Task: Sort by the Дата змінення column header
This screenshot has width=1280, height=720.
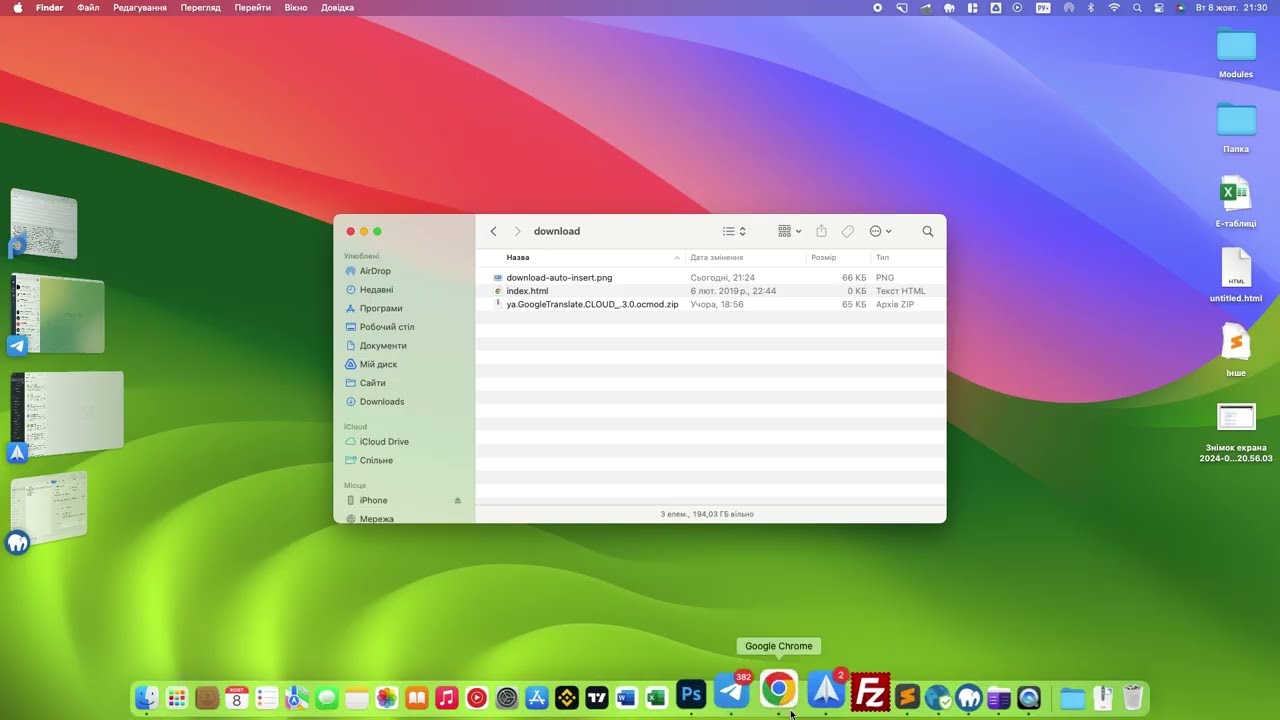Action: pyautogui.click(x=716, y=257)
